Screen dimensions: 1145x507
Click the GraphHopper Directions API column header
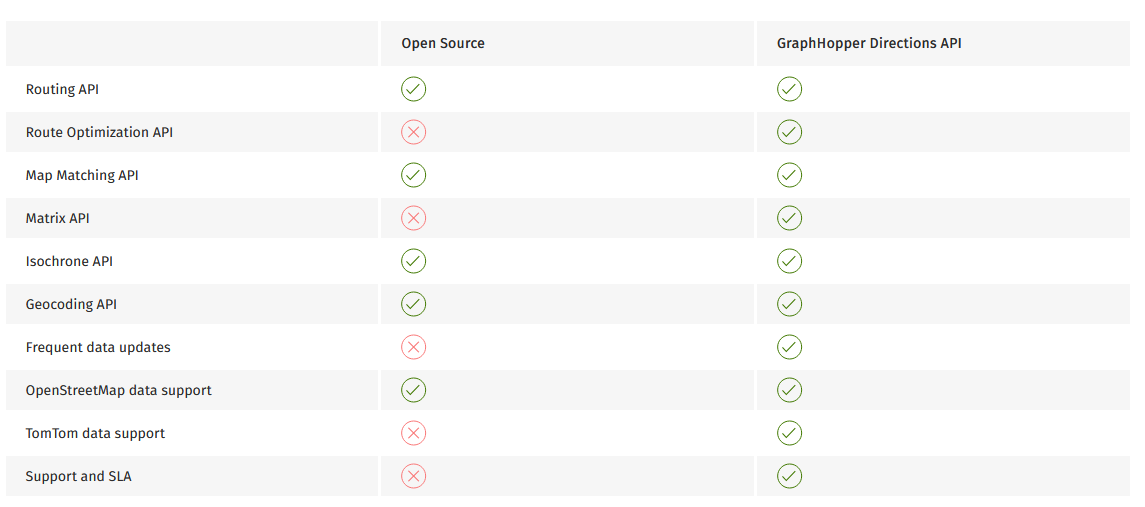[x=869, y=44]
